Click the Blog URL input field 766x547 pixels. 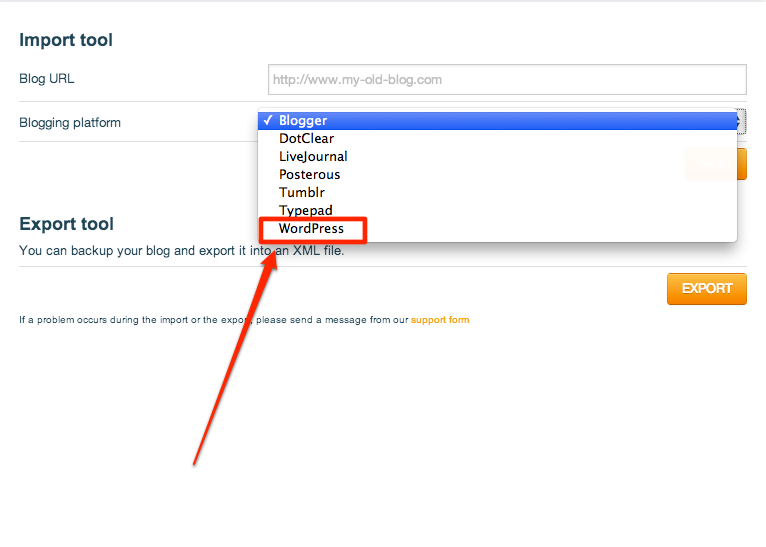point(507,79)
